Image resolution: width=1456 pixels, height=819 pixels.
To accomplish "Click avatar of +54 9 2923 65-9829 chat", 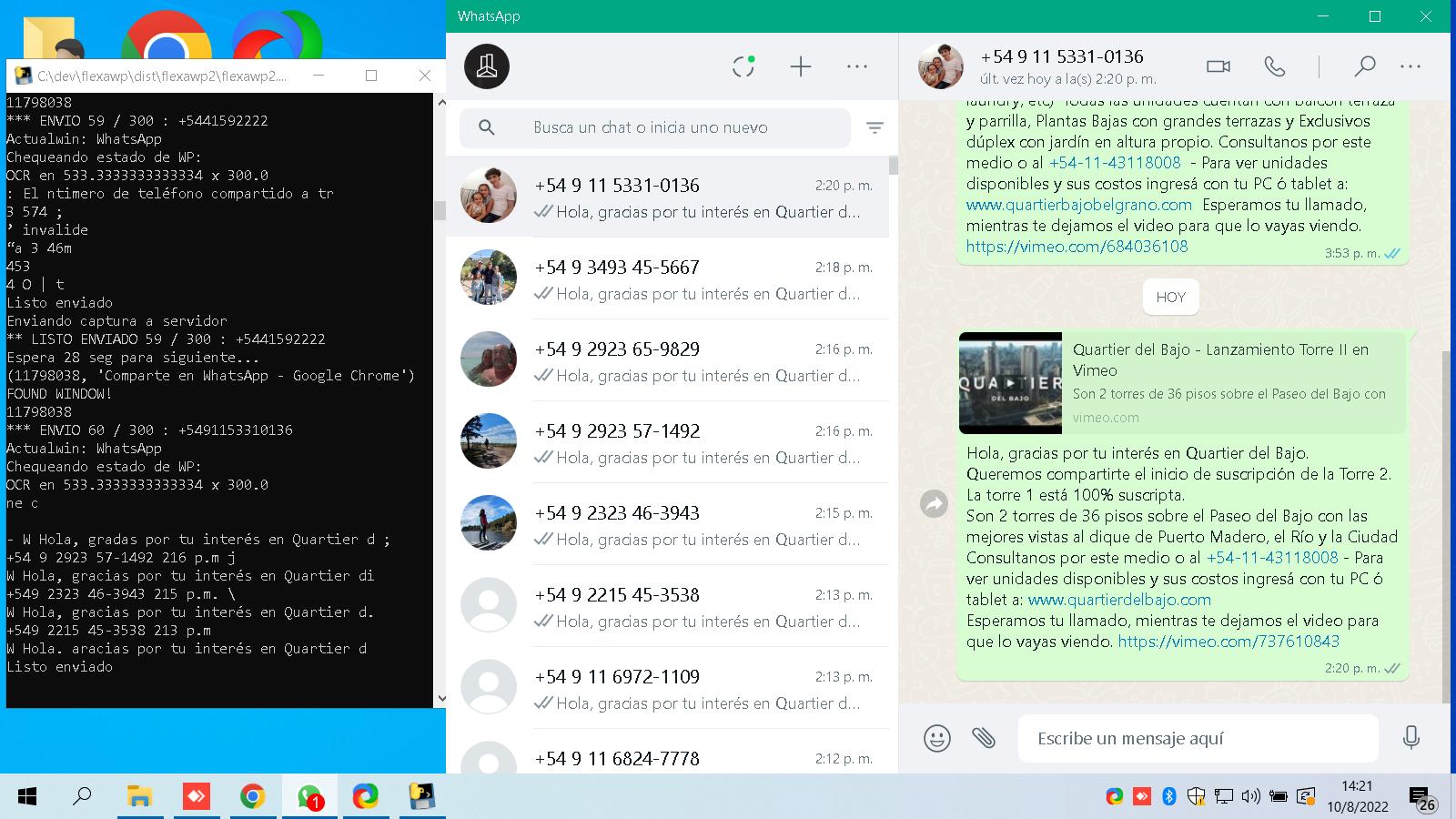I will [489, 359].
